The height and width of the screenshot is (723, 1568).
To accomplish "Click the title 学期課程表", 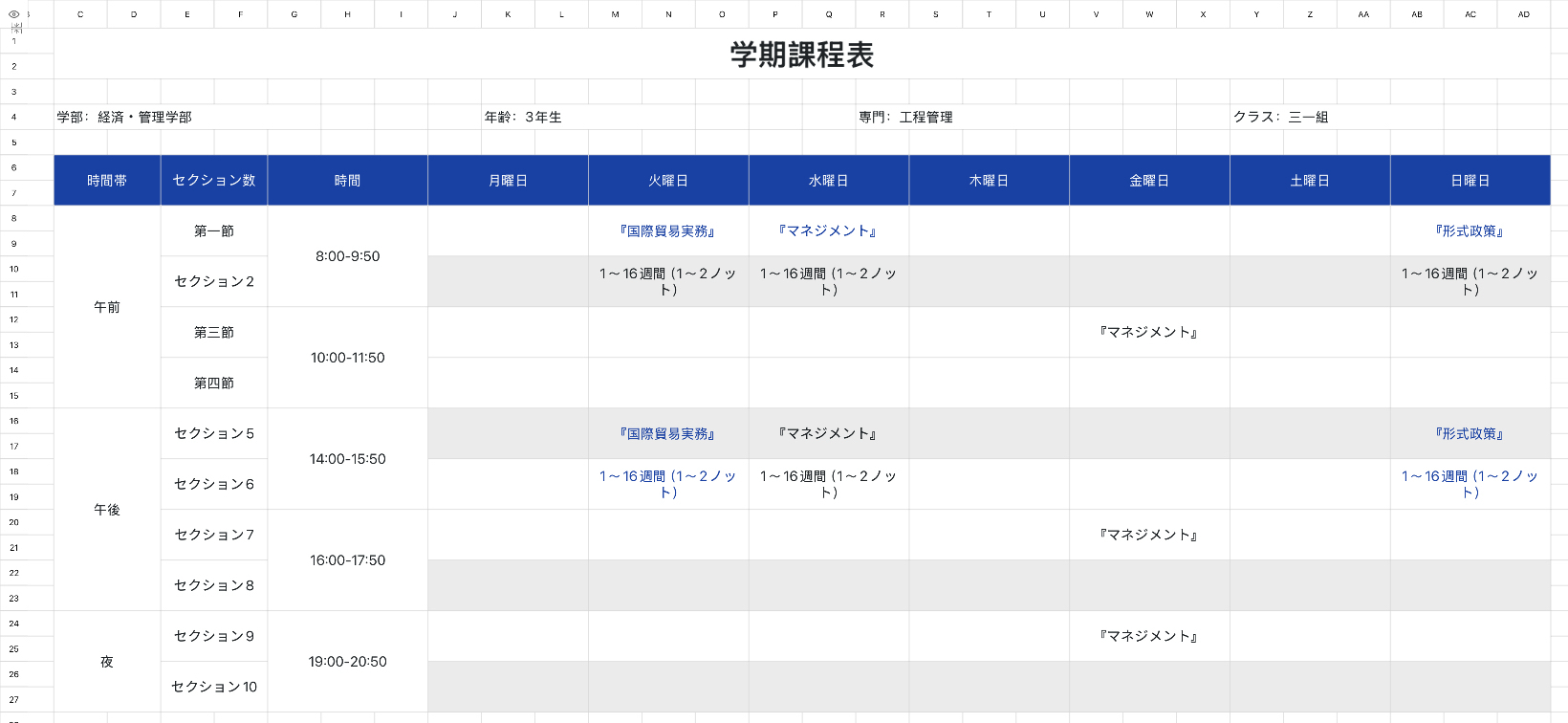I will [802, 55].
